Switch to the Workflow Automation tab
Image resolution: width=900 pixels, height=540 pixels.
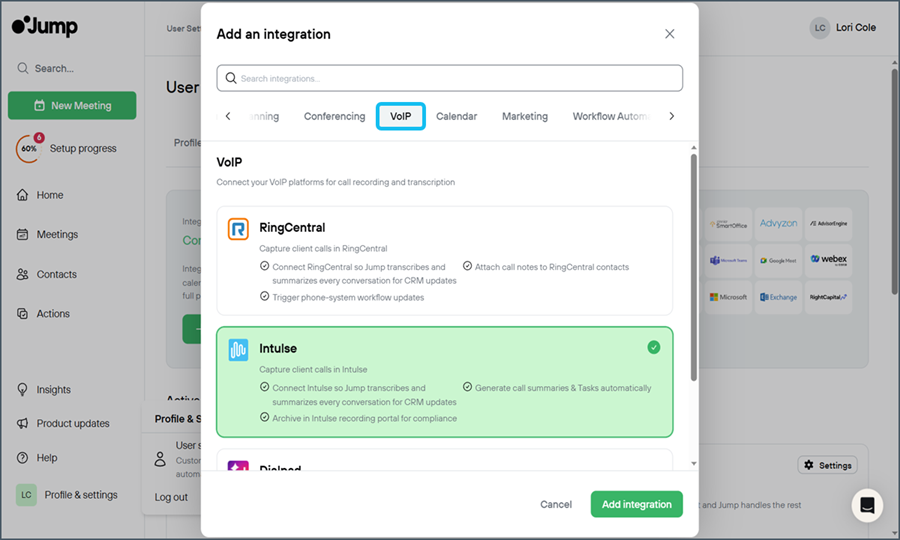coord(612,116)
